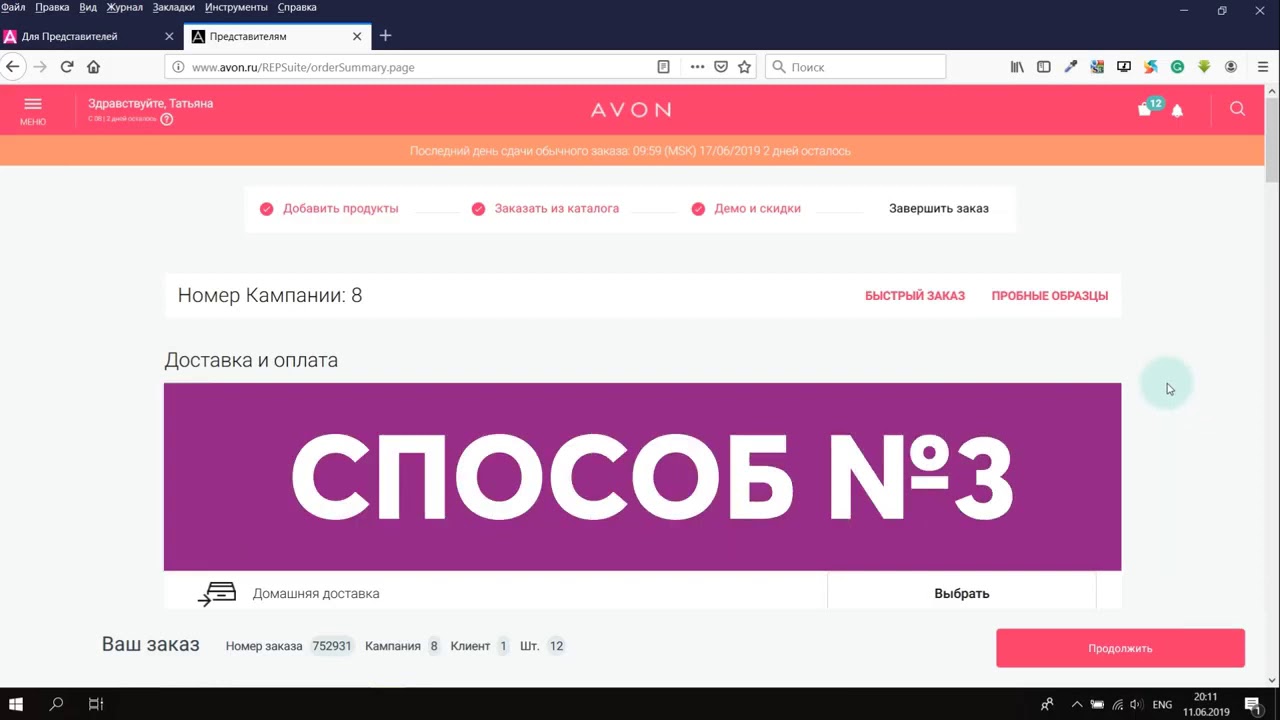Image resolution: width=1280 pixels, height=720 pixels.
Task: Open Правка menu
Action: click(52, 7)
